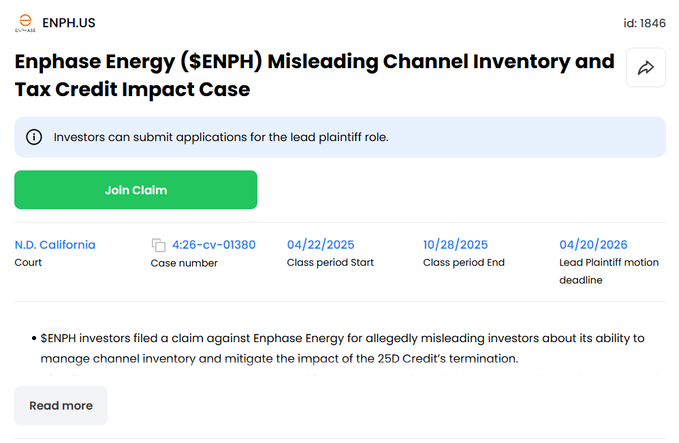
Task: Click the lead plaintiff applications notice banner
Action: click(340, 137)
